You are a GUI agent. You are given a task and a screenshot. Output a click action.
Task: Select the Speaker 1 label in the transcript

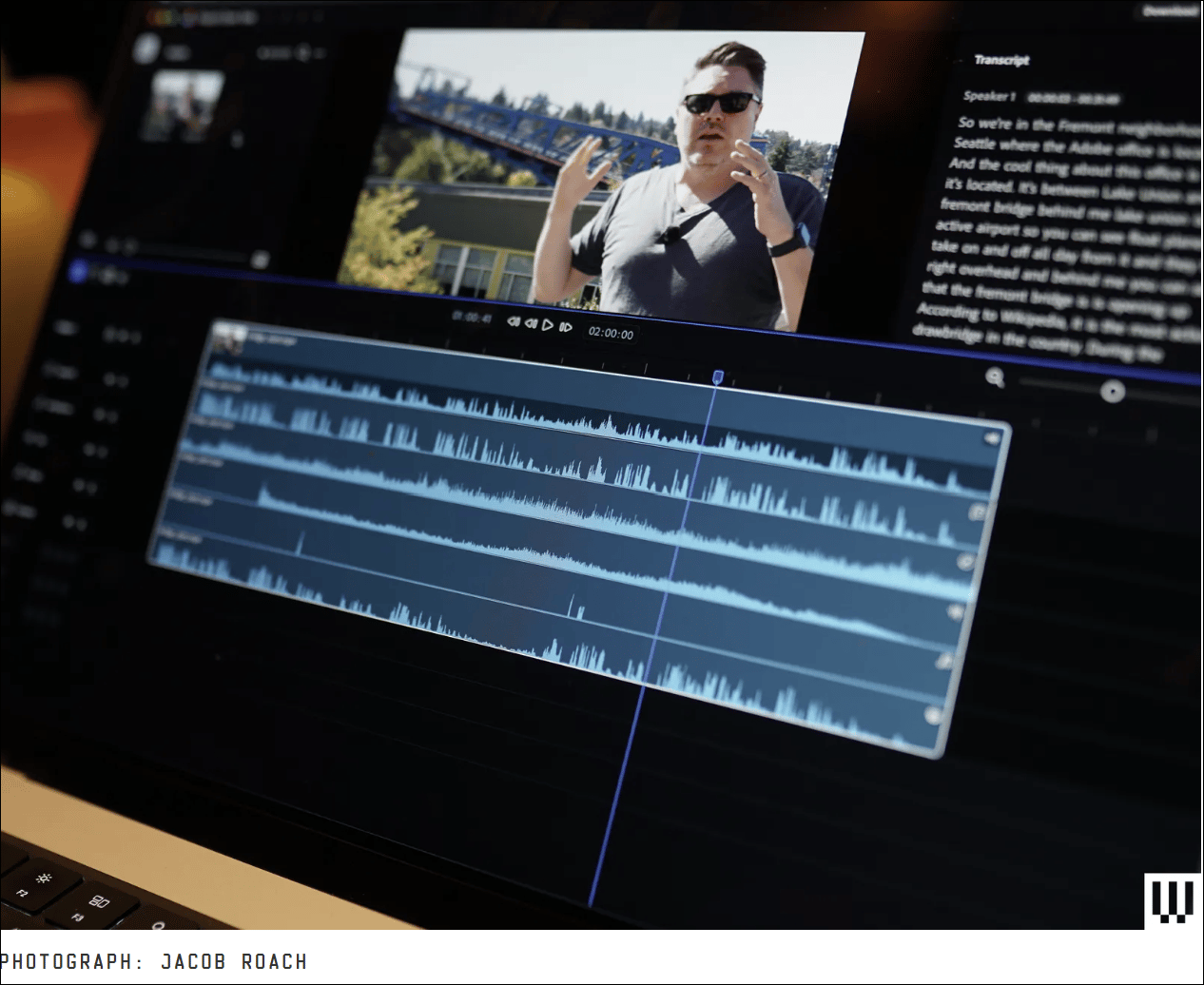click(x=989, y=96)
